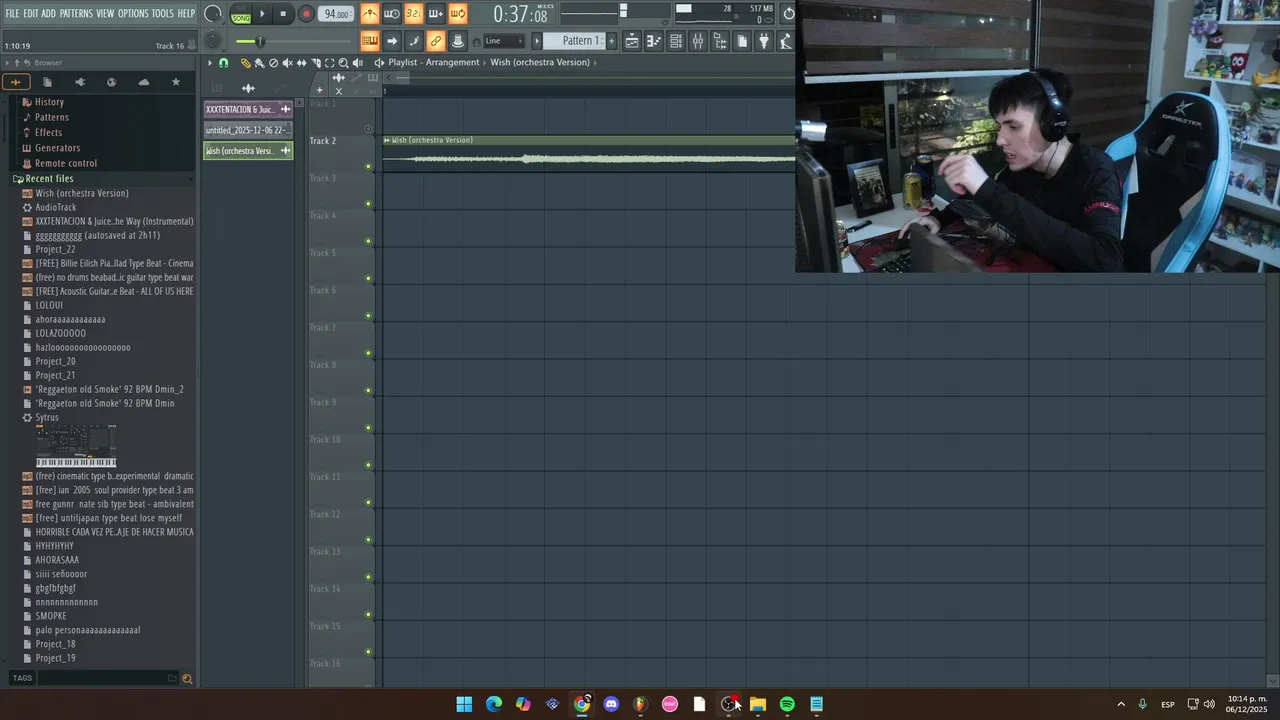This screenshot has height=720, width=1280.
Task: Click the step editing arrow icon
Action: pyautogui.click(x=392, y=41)
